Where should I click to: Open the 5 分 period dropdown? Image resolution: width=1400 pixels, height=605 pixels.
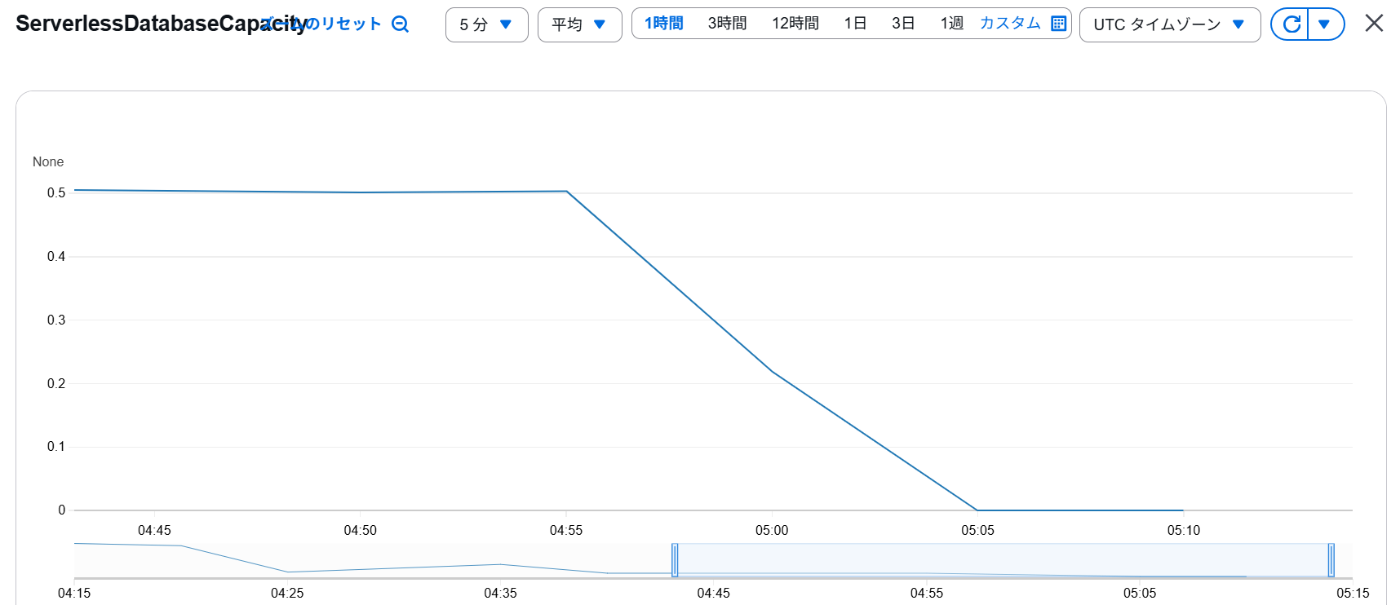click(486, 24)
